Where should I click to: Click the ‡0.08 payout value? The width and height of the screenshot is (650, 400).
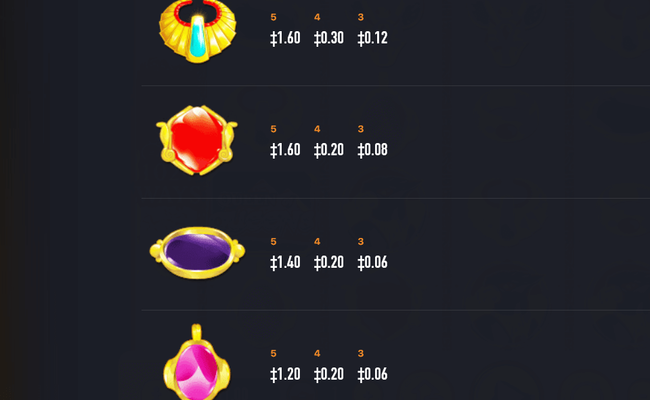372,150
